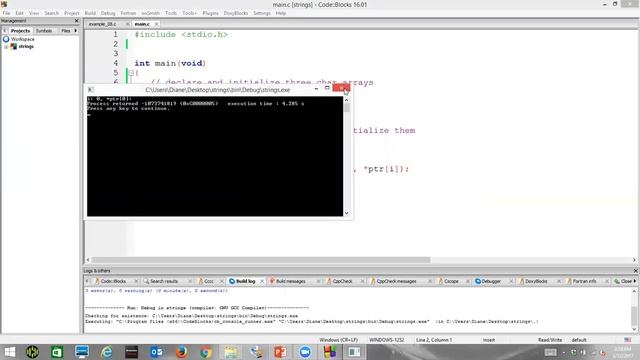Screen dimensions: 640x360
Task: Click the editor horizontal scrollbar
Action: 260,260
